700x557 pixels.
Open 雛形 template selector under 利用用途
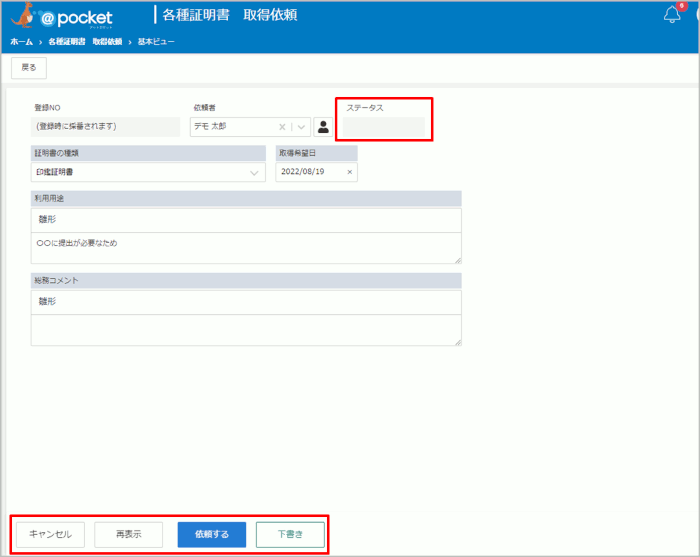[x=246, y=220]
